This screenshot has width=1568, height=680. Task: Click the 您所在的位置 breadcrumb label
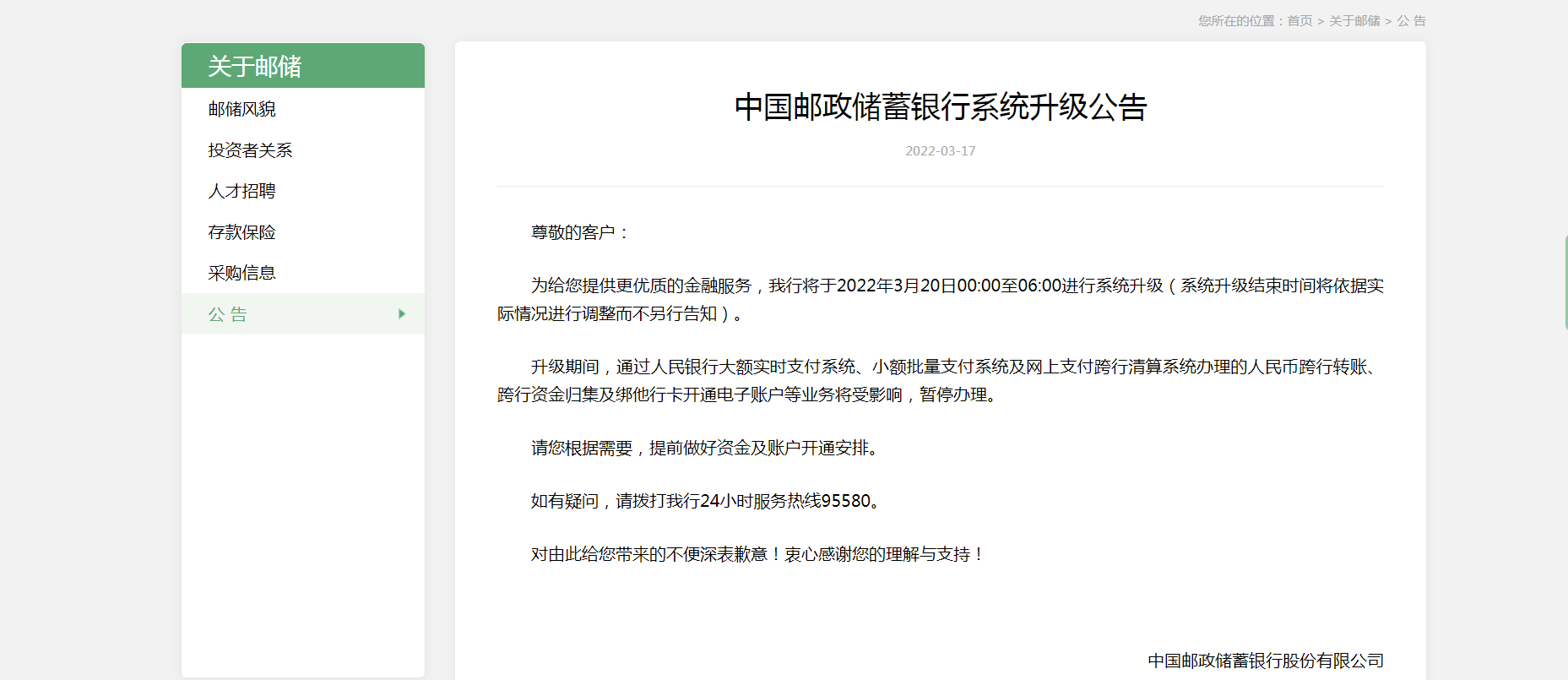click(x=1240, y=21)
